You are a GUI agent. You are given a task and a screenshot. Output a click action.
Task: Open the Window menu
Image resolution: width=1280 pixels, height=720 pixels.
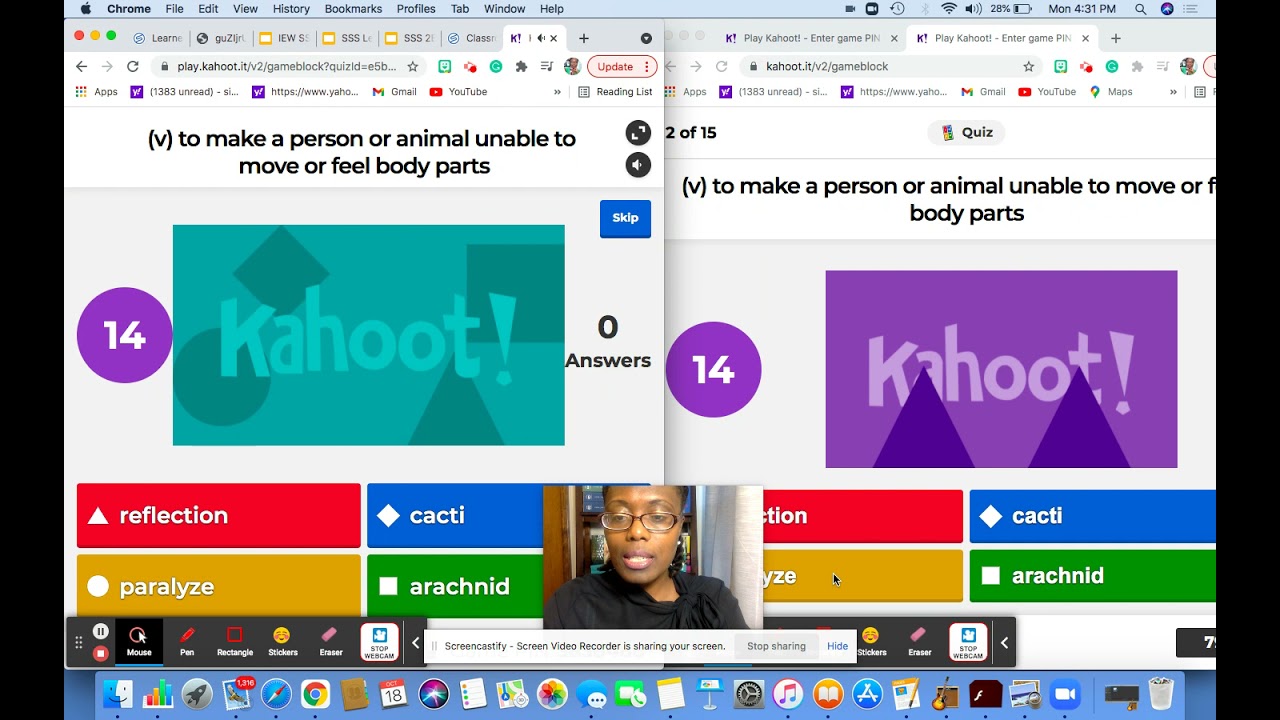[504, 9]
